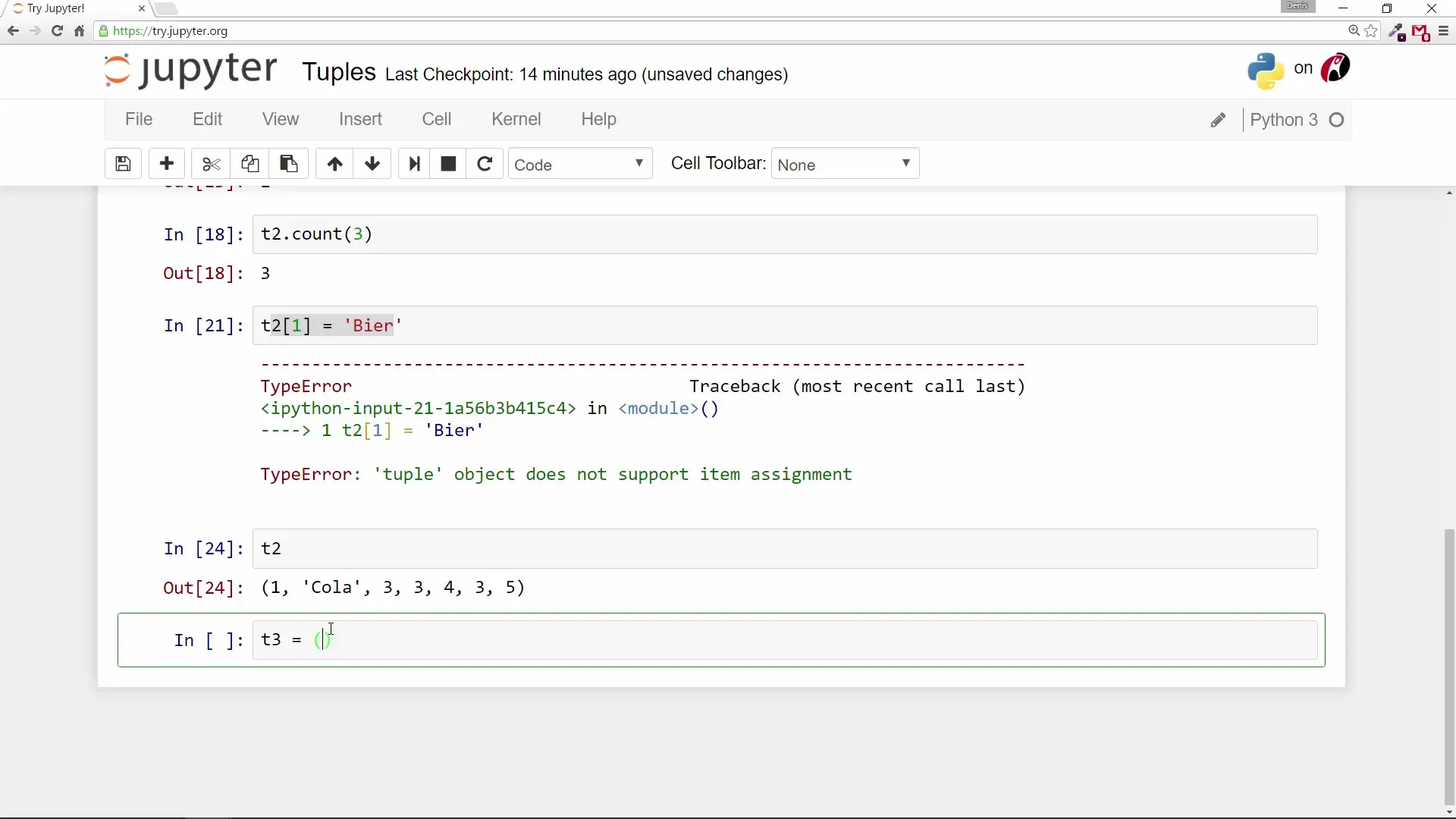This screenshot has width=1456, height=819.
Task: Click the TypeError tuple assignment message
Action: [556, 475]
